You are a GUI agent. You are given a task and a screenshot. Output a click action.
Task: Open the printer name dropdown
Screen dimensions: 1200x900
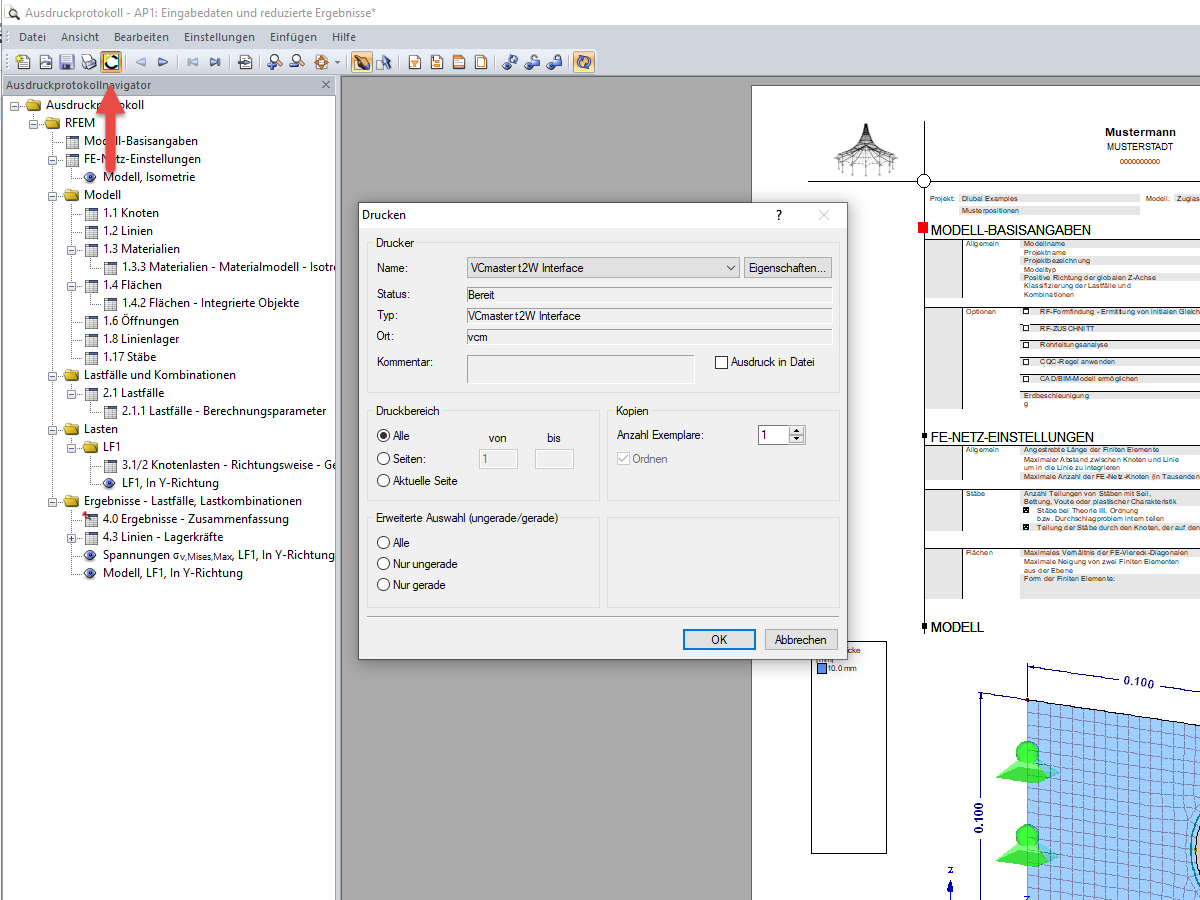click(x=730, y=268)
